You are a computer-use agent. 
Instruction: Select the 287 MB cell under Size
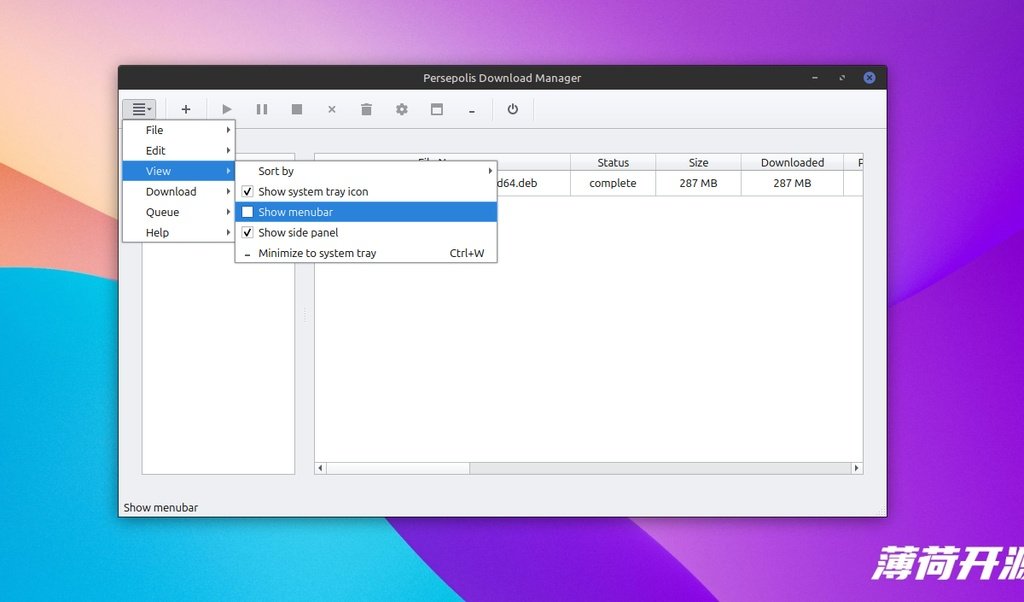[x=698, y=183]
